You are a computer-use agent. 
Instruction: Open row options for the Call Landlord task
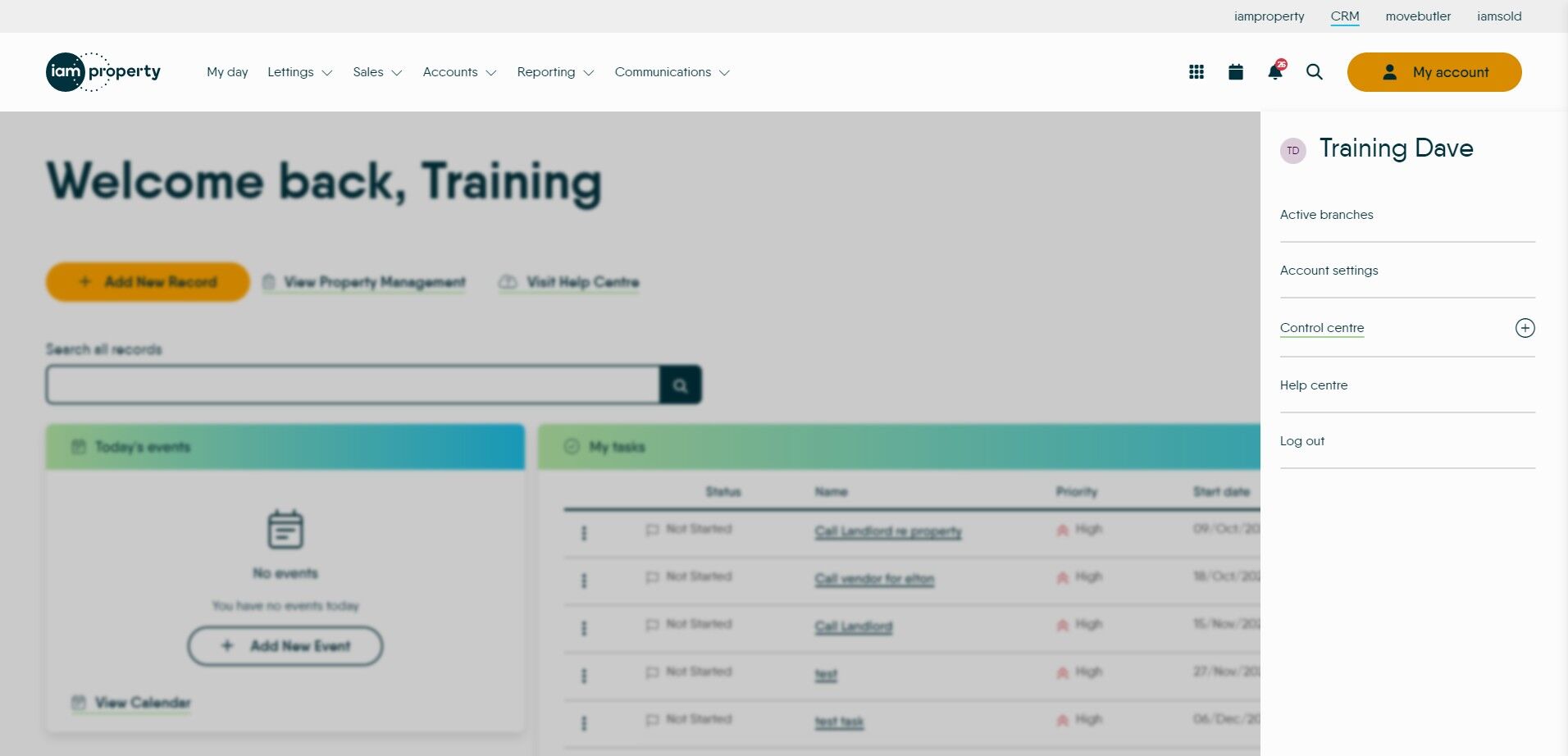coord(584,628)
